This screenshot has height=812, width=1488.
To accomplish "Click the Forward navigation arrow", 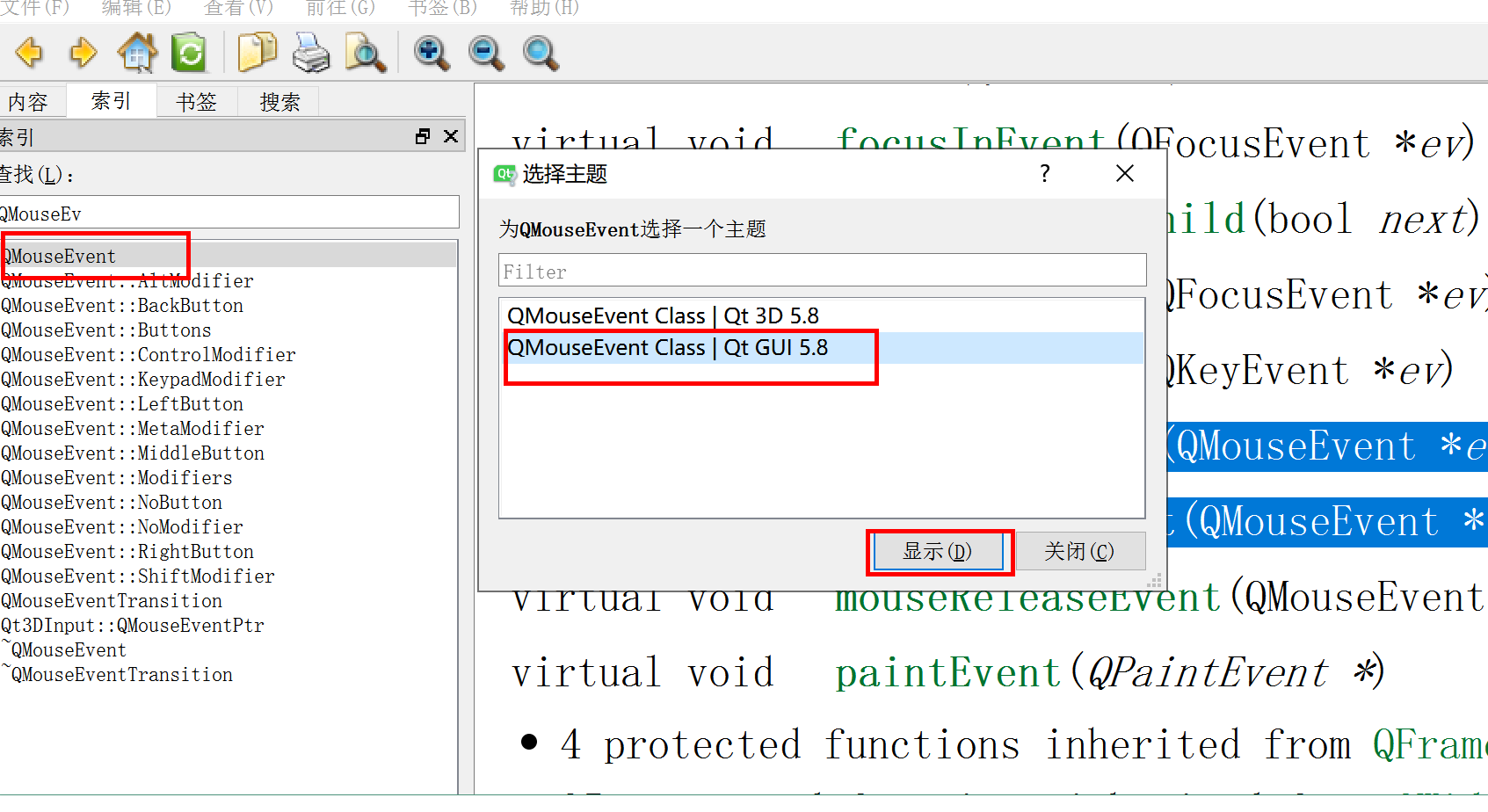I will point(83,53).
